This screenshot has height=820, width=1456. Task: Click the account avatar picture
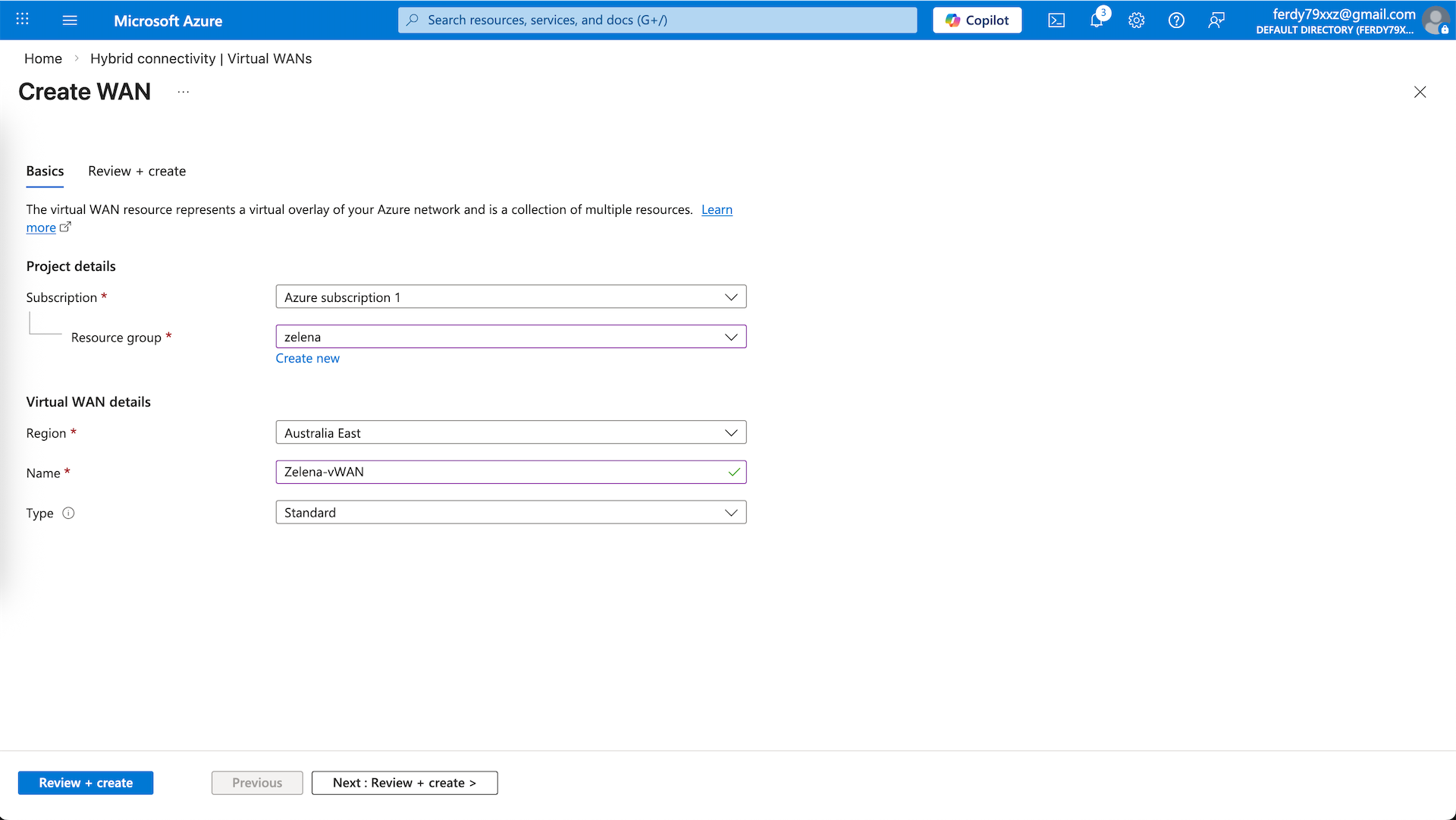1435,20
